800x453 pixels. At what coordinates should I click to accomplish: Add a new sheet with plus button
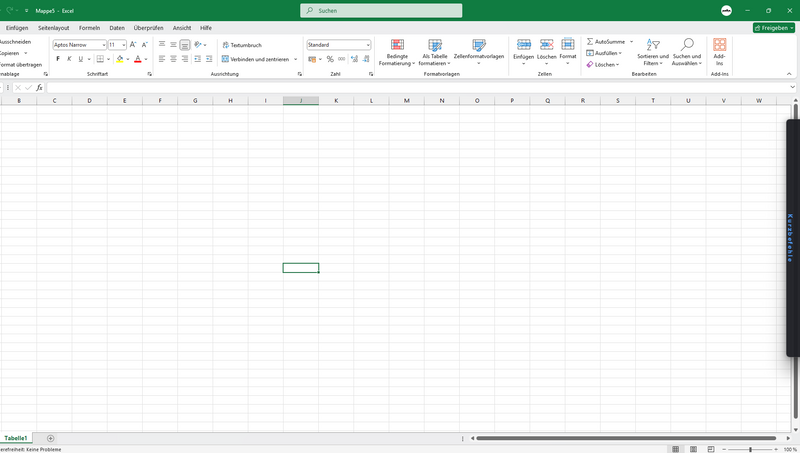coord(51,438)
